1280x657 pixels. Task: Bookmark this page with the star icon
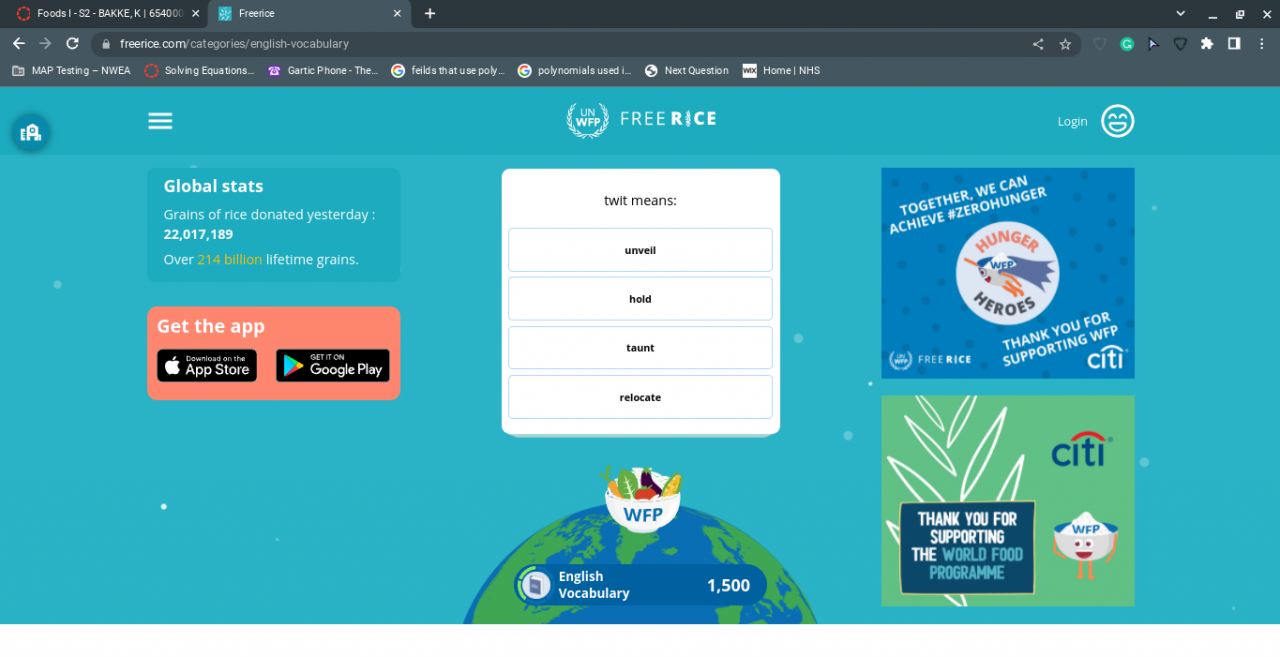tap(1065, 44)
